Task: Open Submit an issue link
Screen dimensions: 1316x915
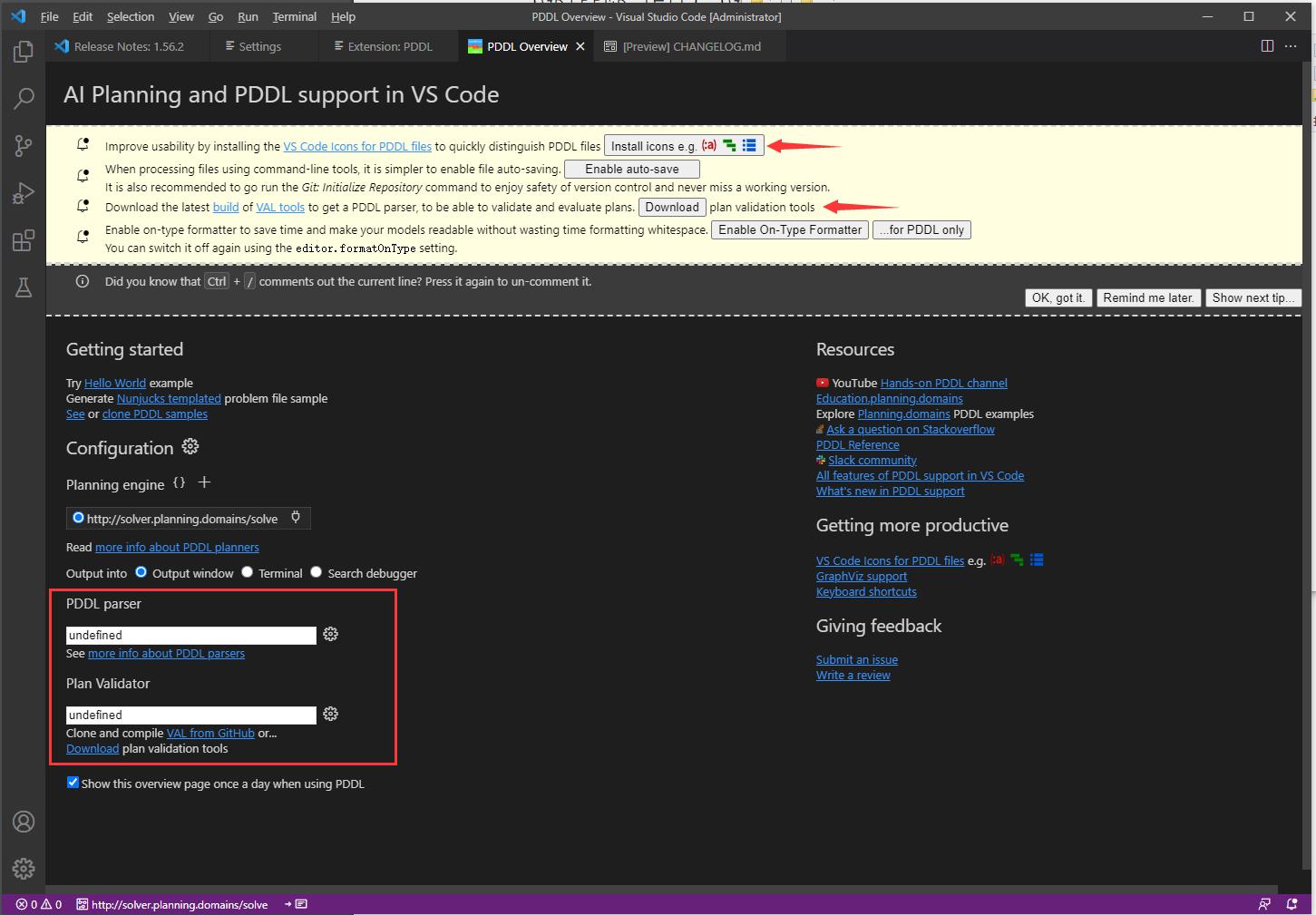Action: pyautogui.click(x=857, y=659)
